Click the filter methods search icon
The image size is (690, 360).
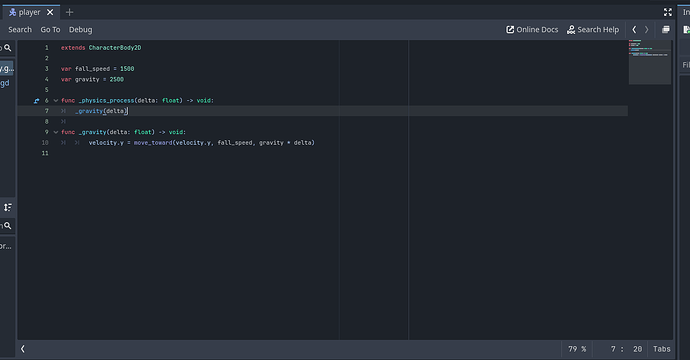7,225
